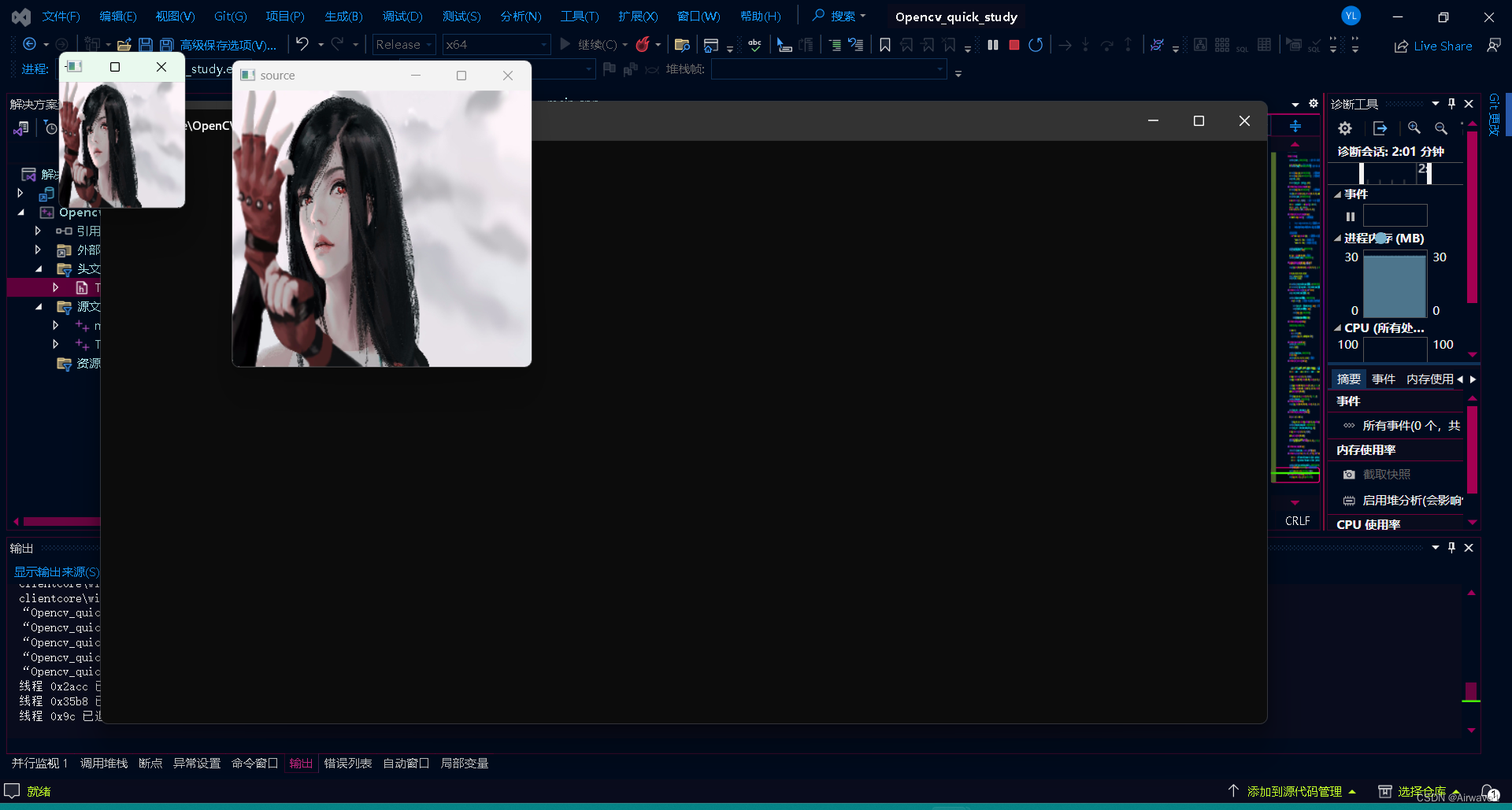The width and height of the screenshot is (1512, 810).
Task: Open the 编辑(E) menu
Action: click(118, 17)
